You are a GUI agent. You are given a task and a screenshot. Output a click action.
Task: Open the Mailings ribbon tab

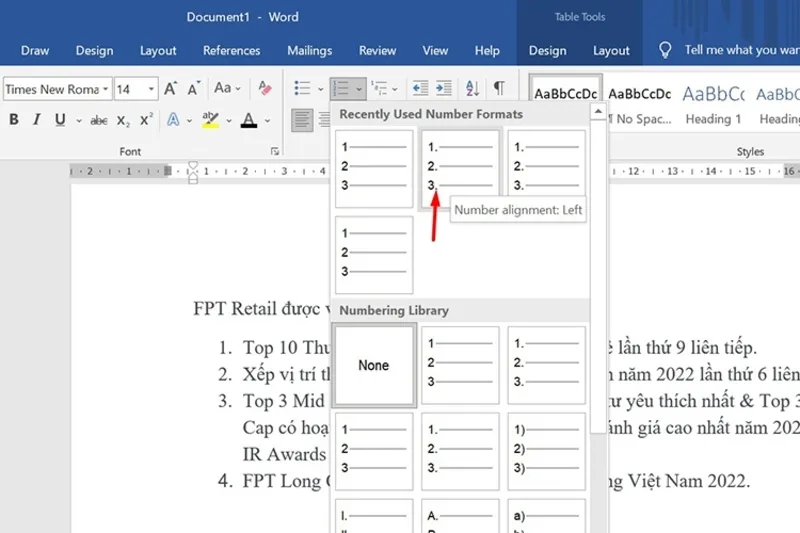(309, 51)
